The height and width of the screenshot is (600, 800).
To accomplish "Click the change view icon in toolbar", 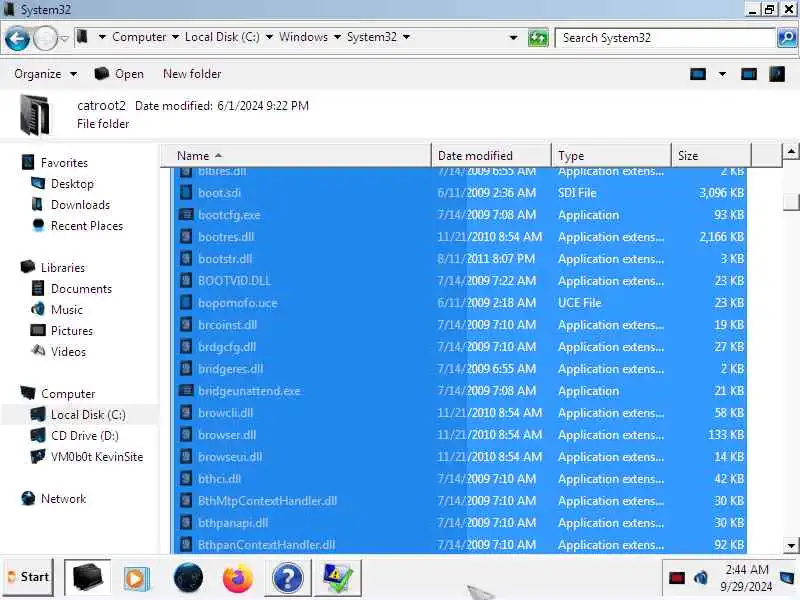I will tap(697, 74).
